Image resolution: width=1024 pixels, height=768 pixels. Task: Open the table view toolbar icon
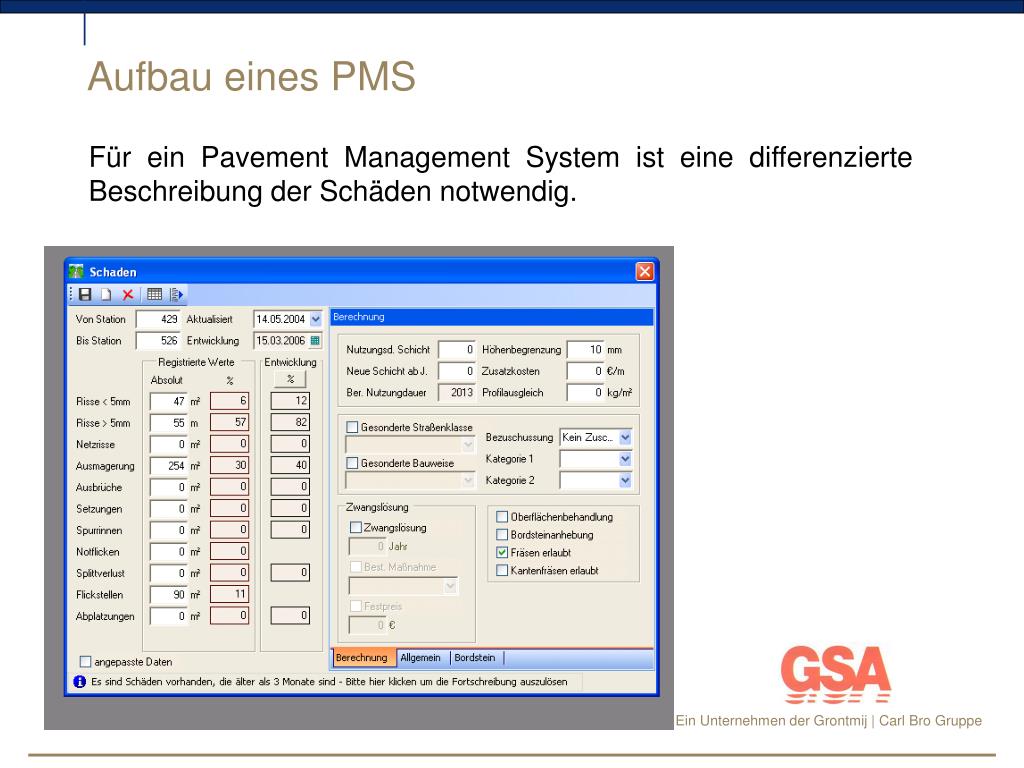coord(155,294)
